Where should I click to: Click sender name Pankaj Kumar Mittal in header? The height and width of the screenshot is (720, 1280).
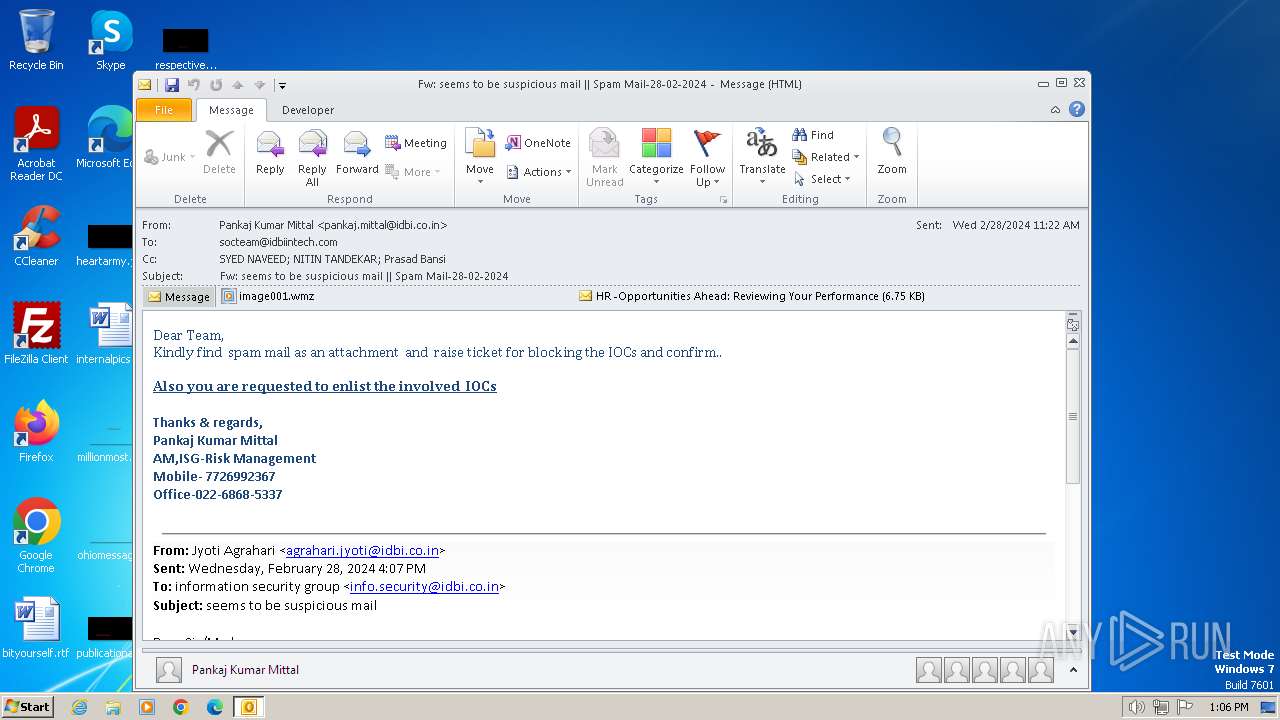coord(333,225)
